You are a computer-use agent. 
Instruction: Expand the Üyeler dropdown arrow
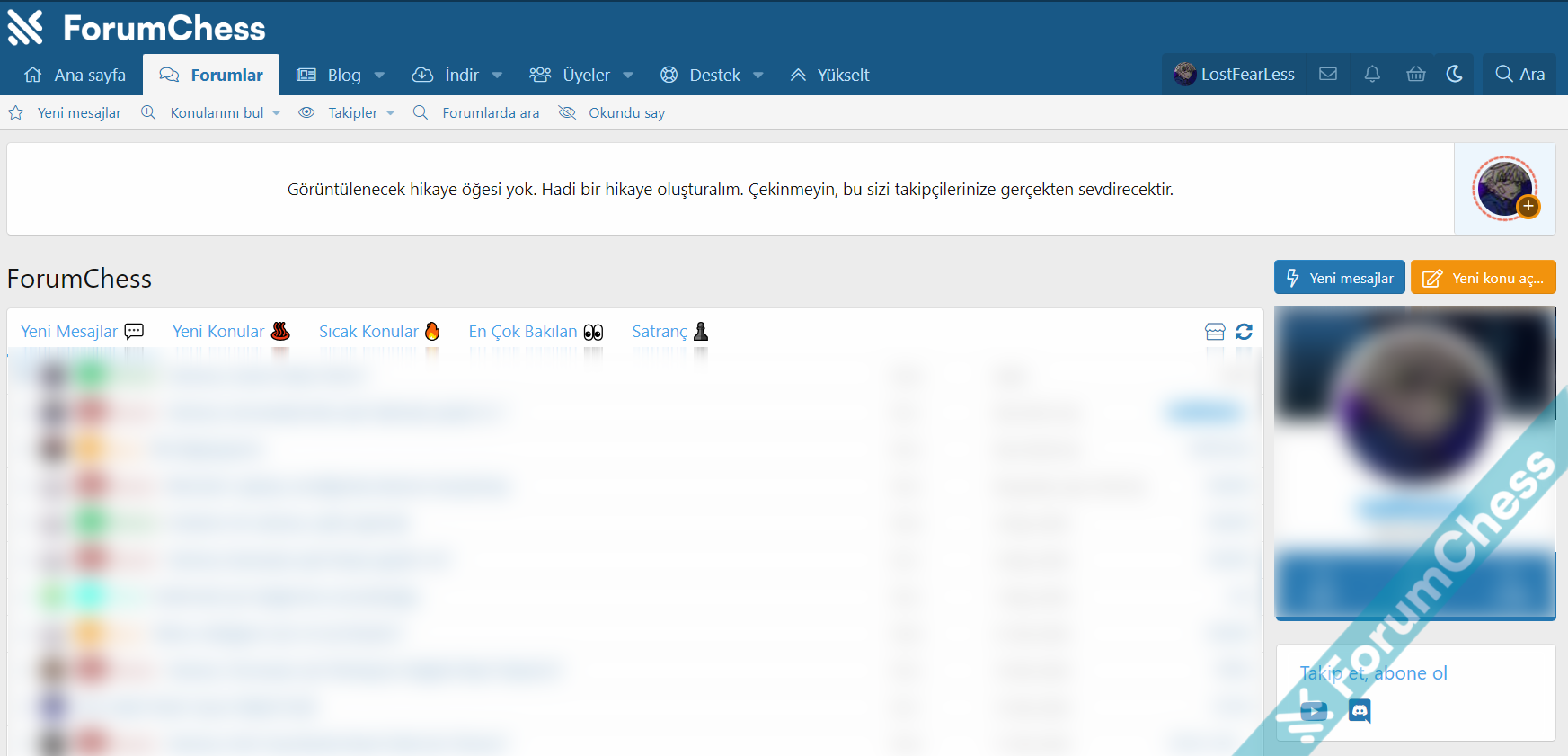point(628,76)
